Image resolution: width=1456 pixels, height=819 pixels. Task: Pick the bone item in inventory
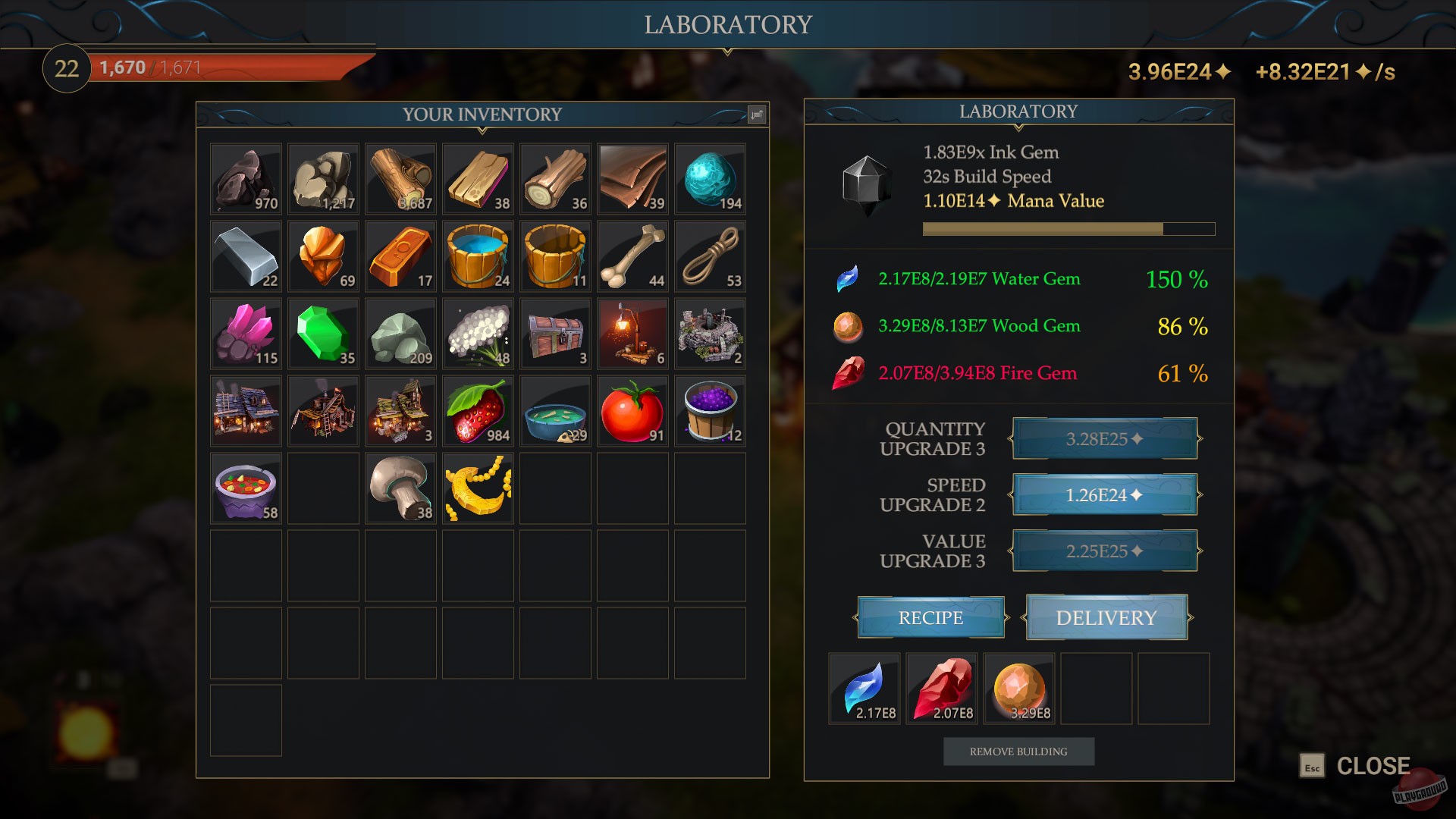(632, 256)
